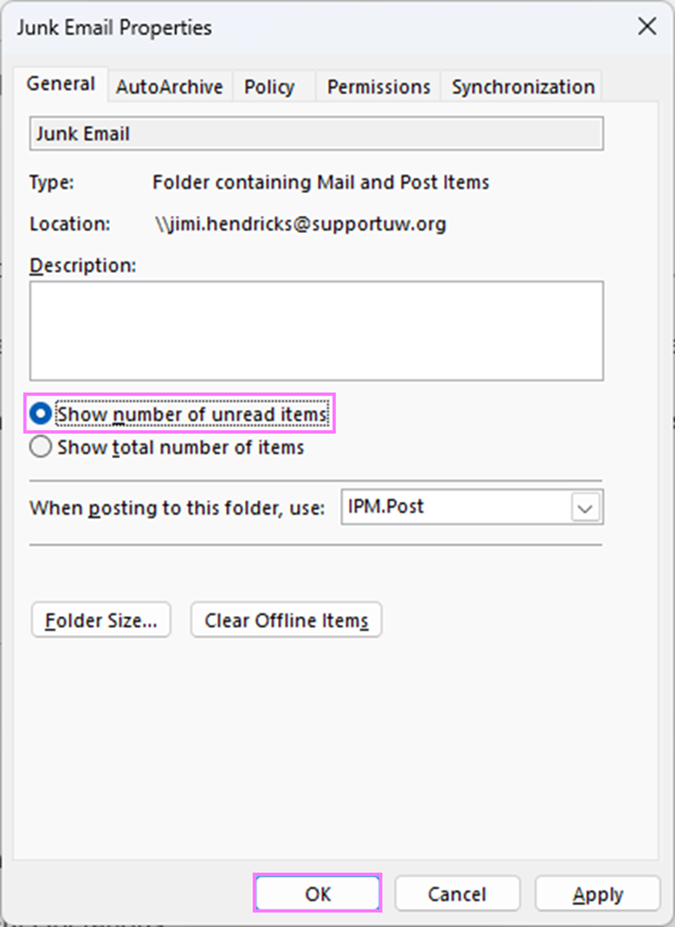Open the 'When posting to this folder' dropdown
The height and width of the screenshot is (927, 675).
(590, 507)
